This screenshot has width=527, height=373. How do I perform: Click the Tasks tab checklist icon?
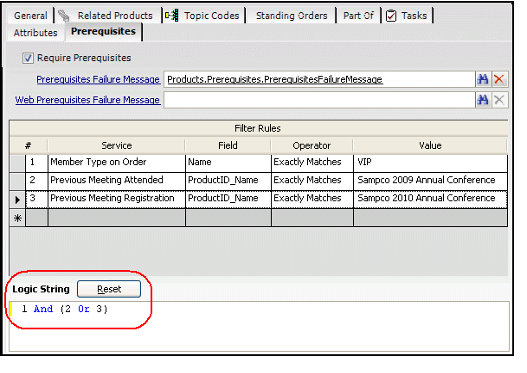[x=391, y=15]
